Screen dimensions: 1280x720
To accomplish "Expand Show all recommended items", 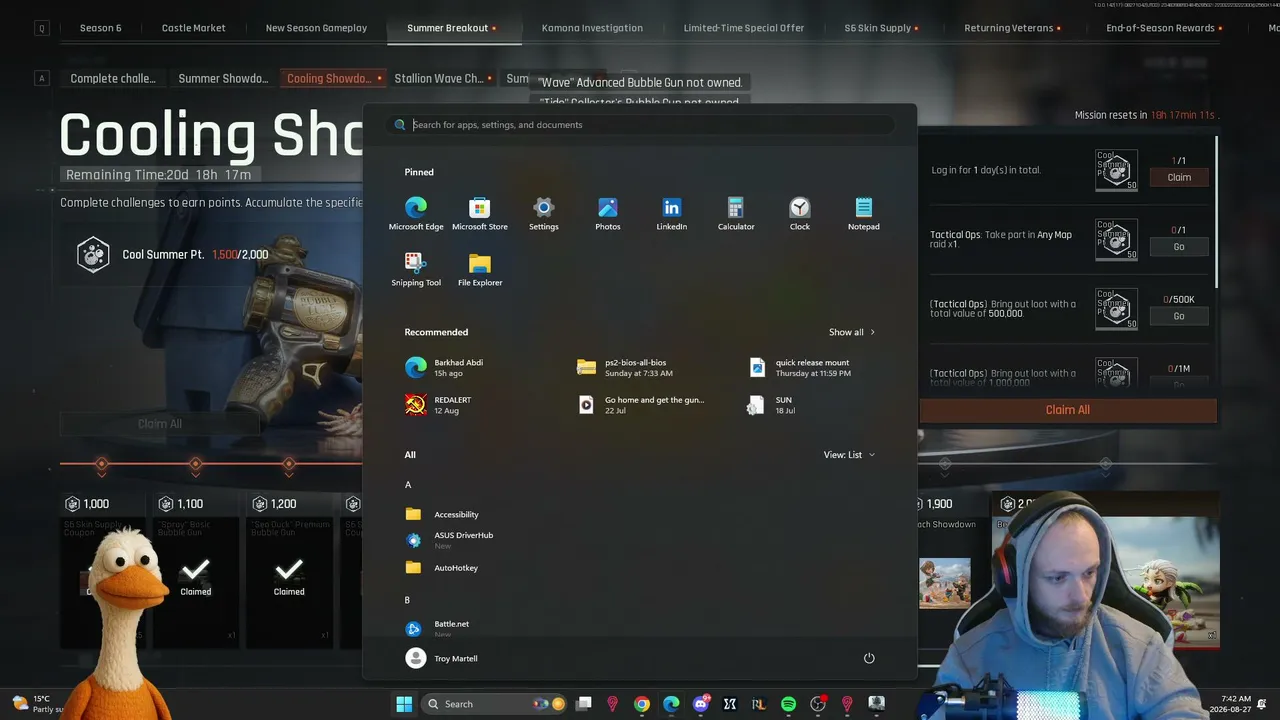I will pos(852,332).
